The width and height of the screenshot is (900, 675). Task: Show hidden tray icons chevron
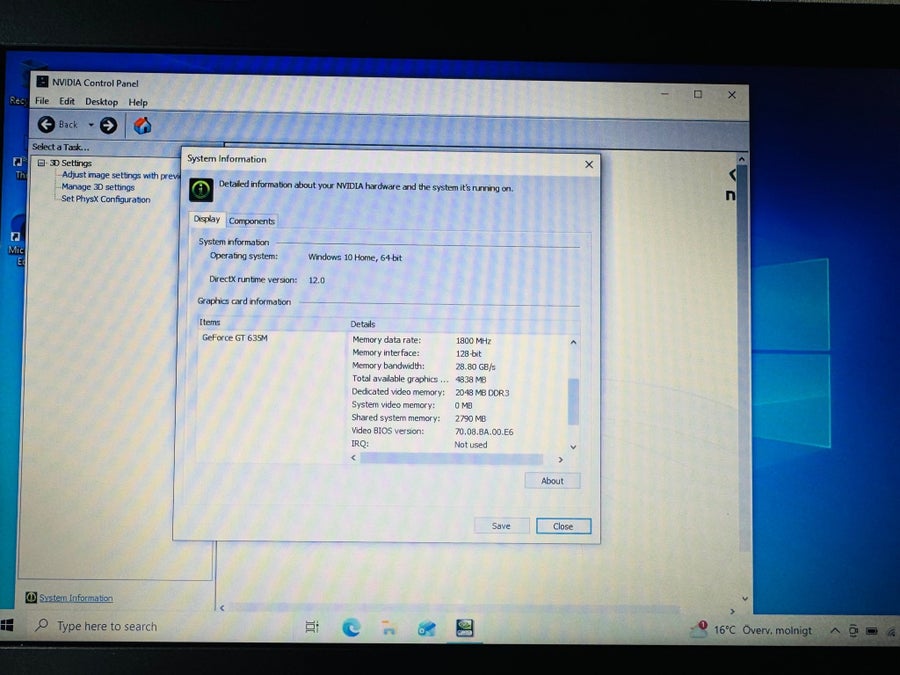pyautogui.click(x=835, y=630)
